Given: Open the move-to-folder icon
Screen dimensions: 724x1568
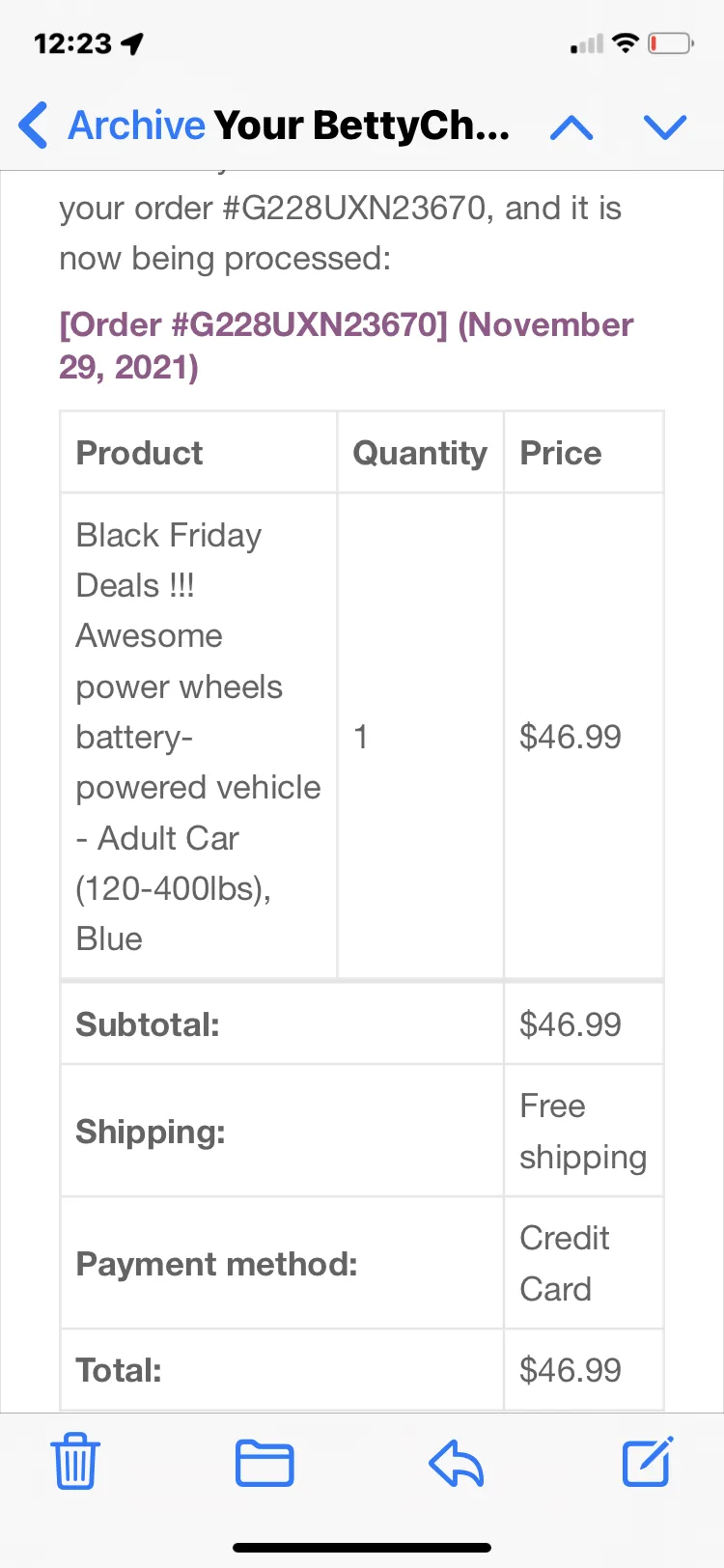Looking at the screenshot, I should (265, 1462).
